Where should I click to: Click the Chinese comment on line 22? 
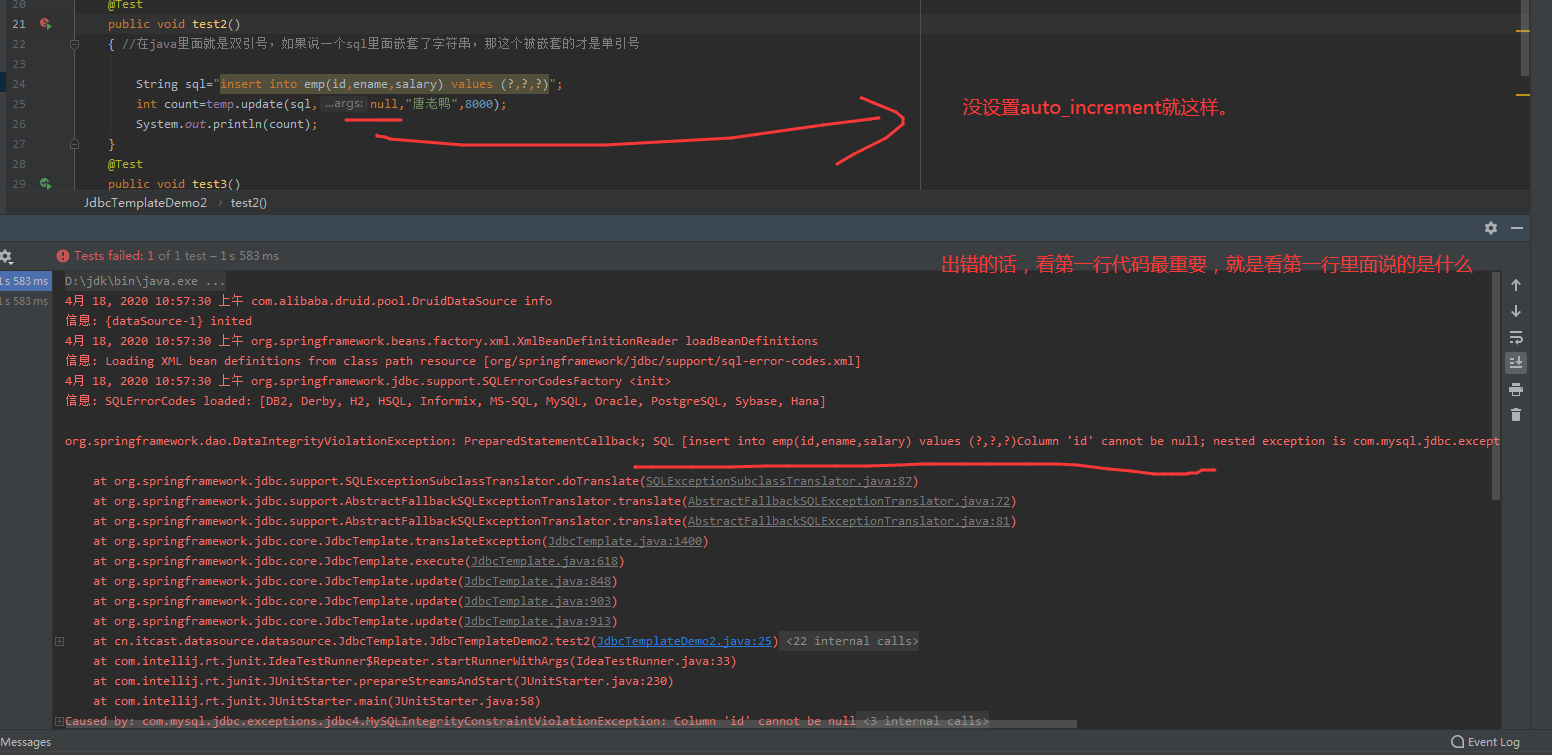point(381,44)
